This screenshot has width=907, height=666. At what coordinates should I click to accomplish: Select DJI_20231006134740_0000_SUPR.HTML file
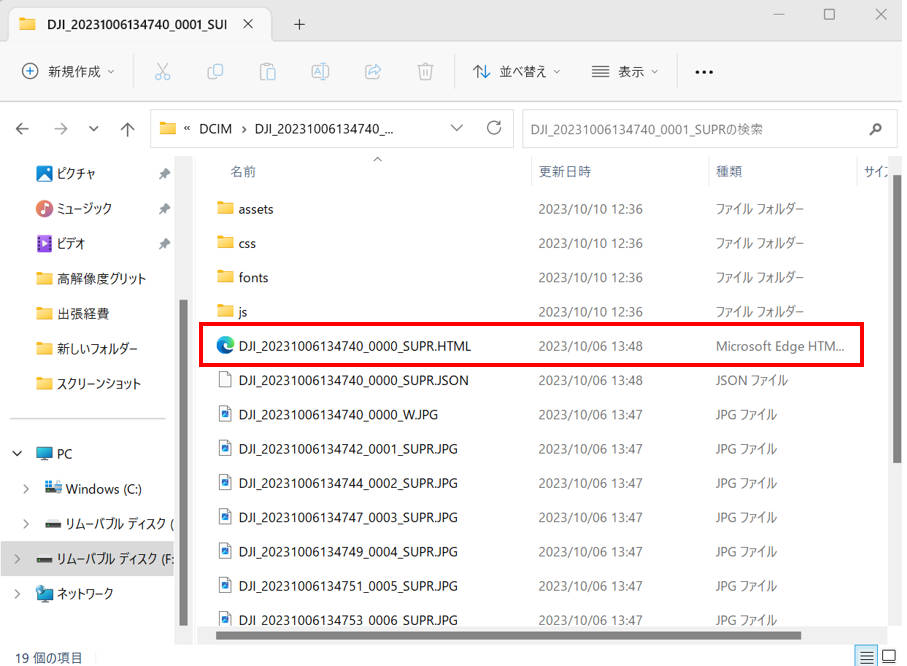pos(354,346)
